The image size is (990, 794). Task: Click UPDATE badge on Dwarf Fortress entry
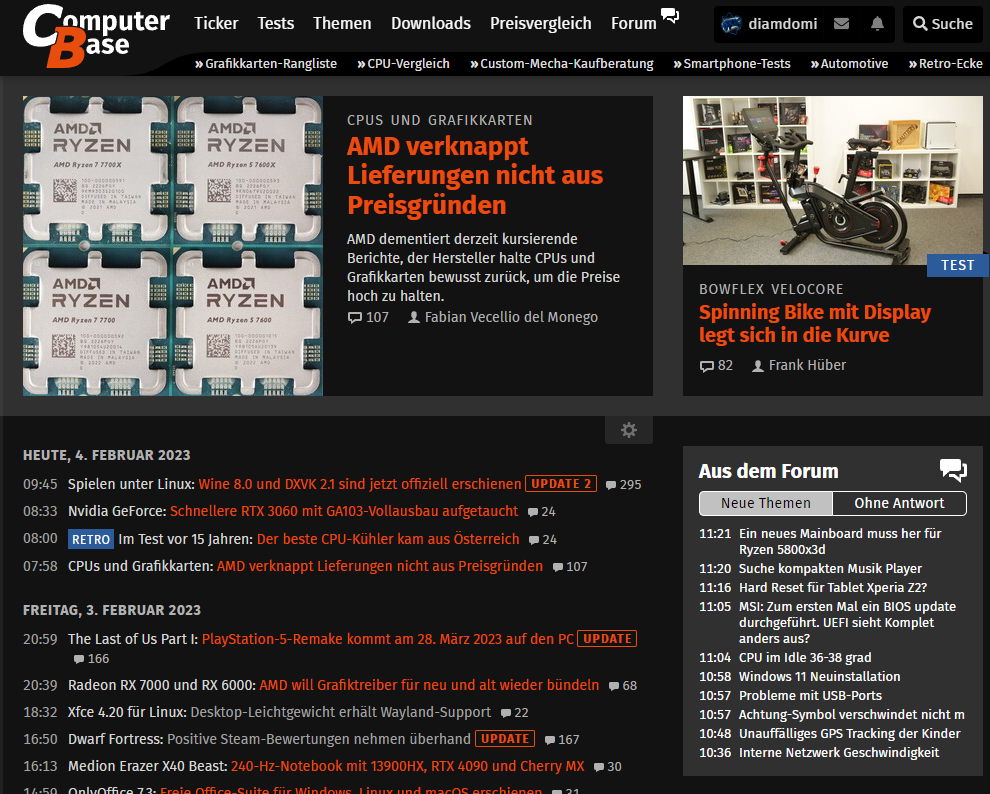tap(505, 738)
